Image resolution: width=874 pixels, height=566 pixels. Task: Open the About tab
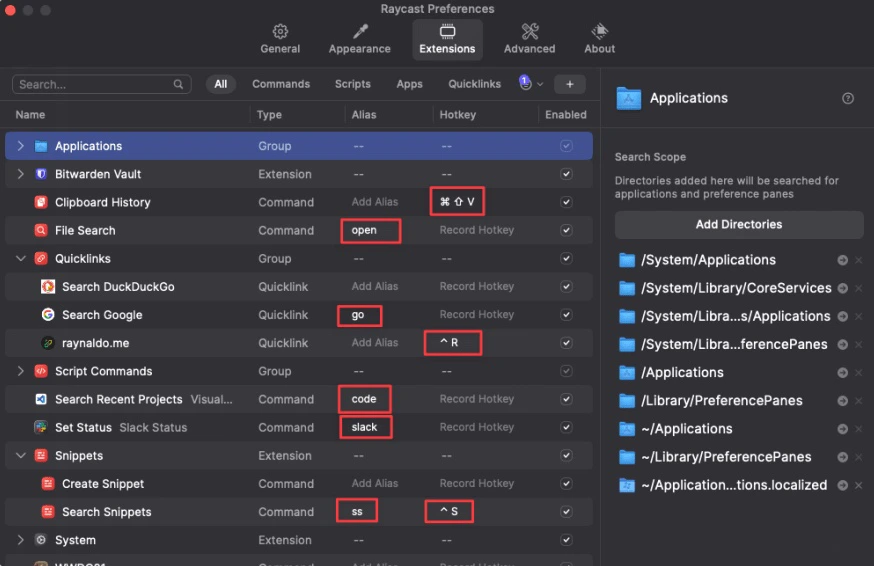pos(599,39)
